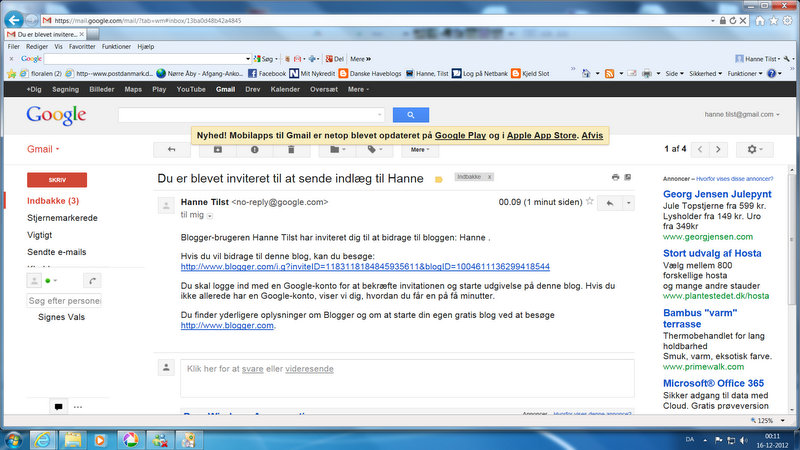Open the Funktioner browser menu
Image resolution: width=800 pixels, height=450 pixels.
pyautogui.click(x=116, y=46)
